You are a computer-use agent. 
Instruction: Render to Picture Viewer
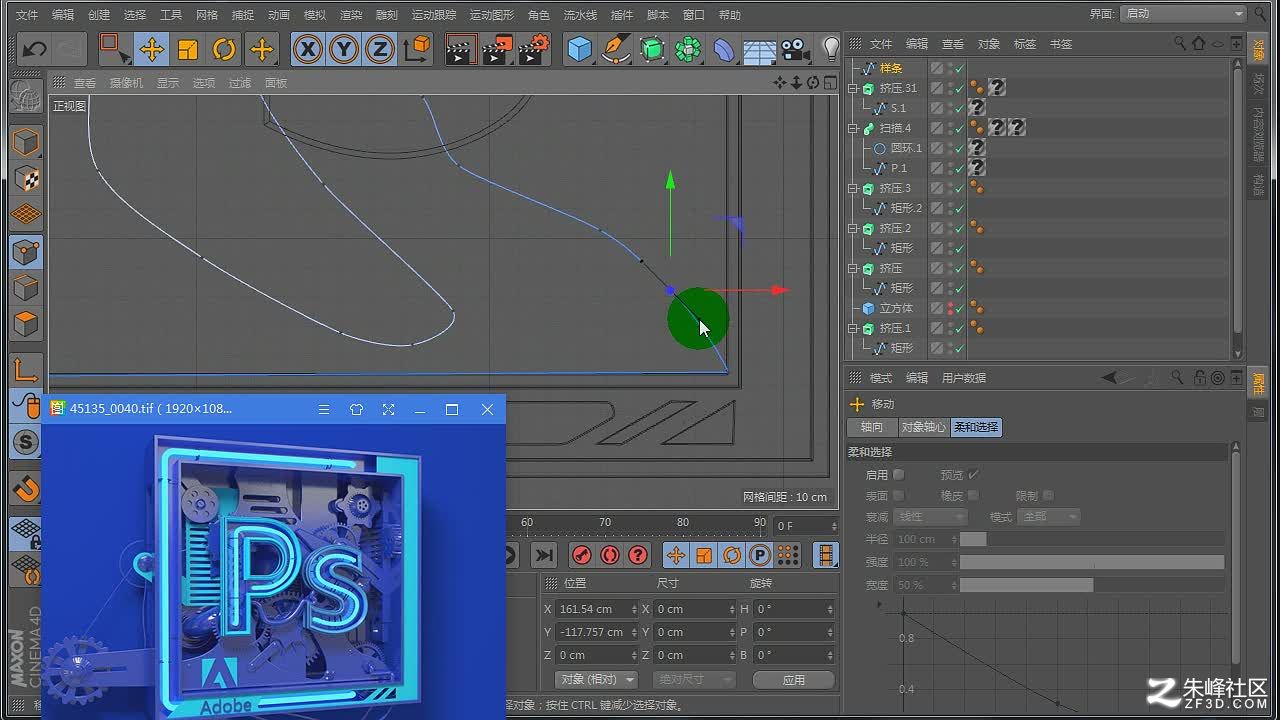[498, 49]
